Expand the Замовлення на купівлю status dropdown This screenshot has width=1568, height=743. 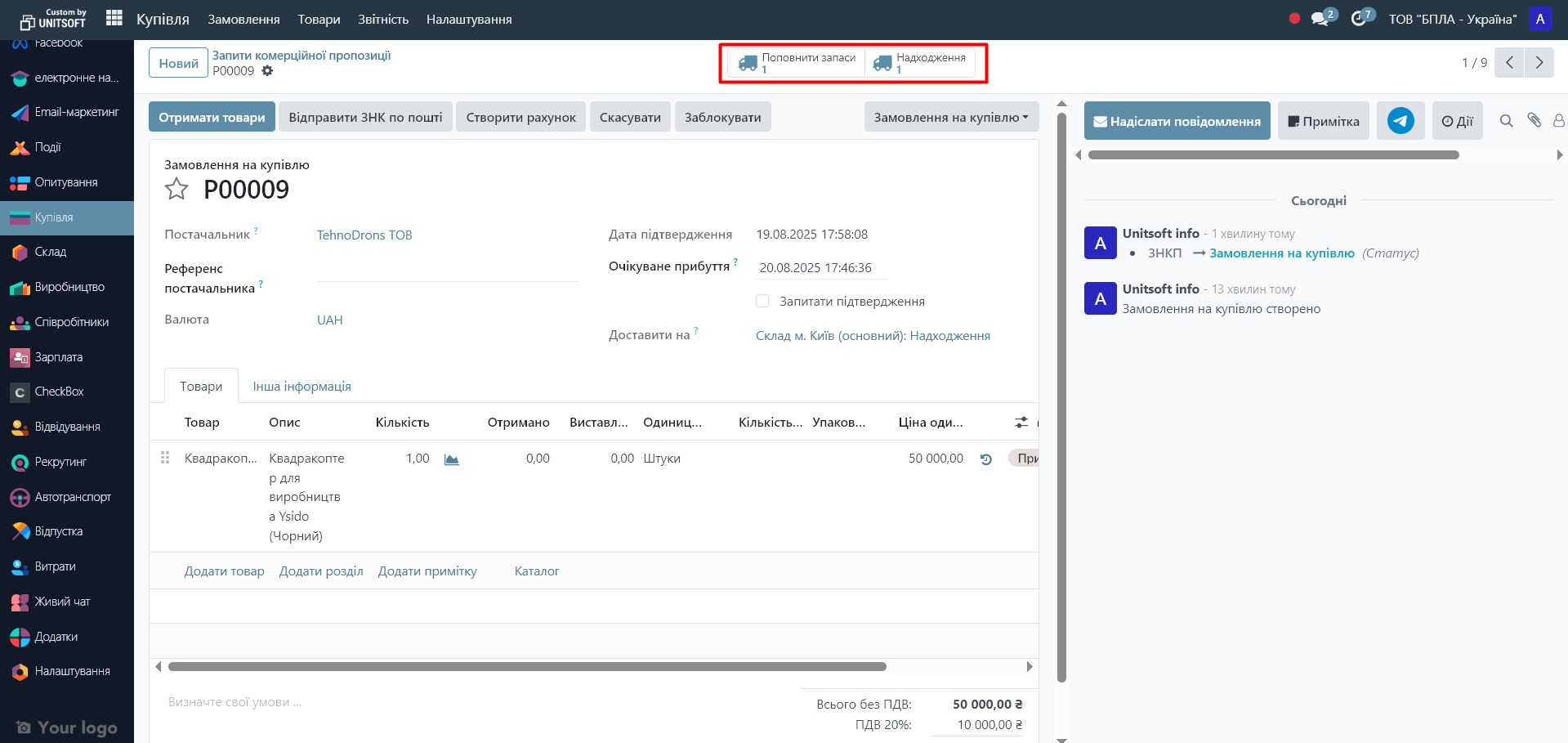click(x=951, y=117)
